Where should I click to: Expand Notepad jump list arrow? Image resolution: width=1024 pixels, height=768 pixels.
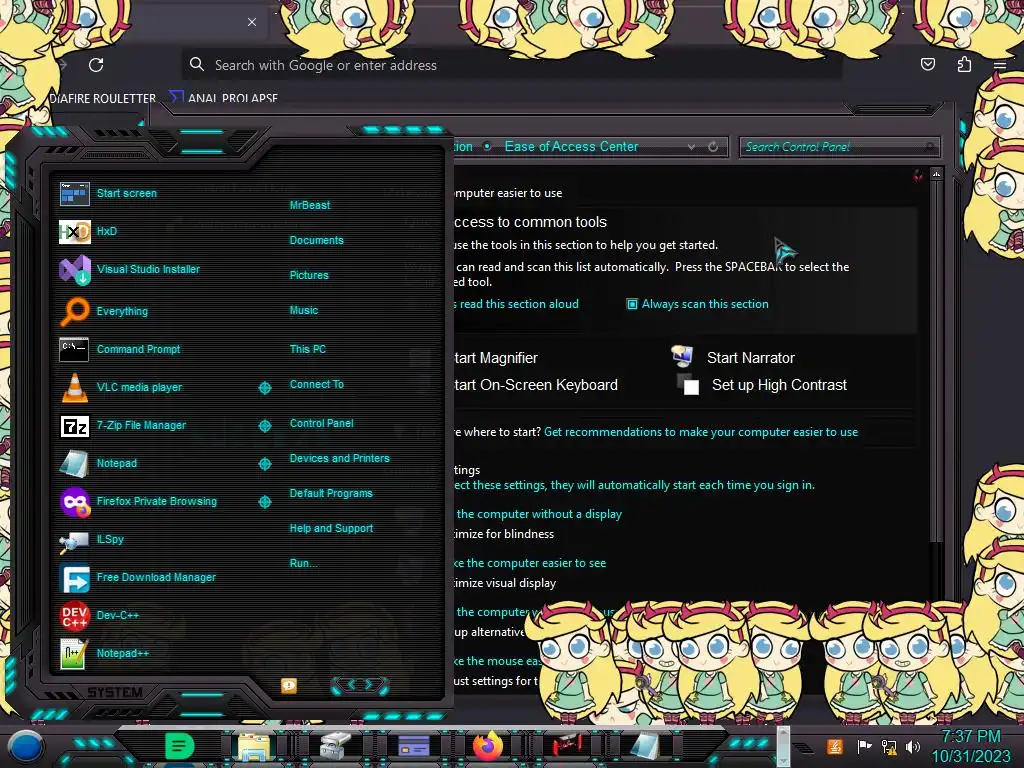264,464
